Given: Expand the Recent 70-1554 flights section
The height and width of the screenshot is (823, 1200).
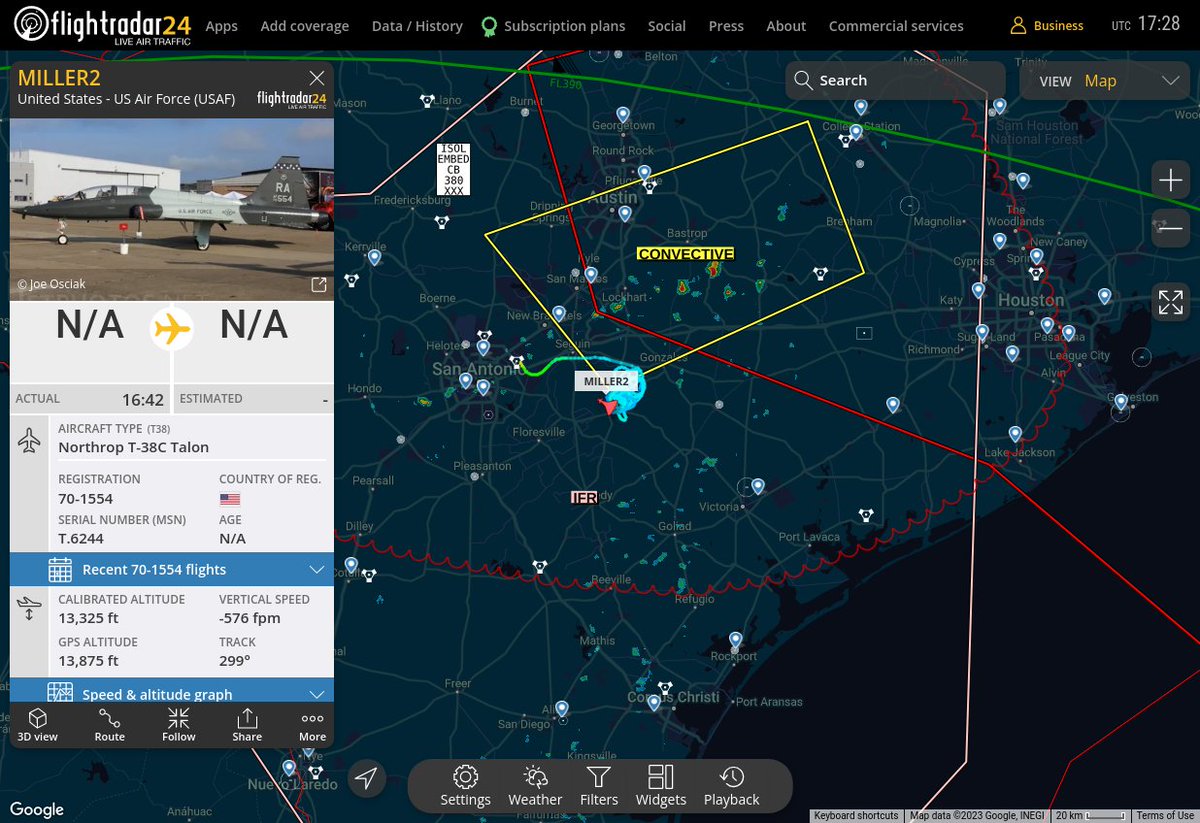Looking at the screenshot, I should (171, 569).
